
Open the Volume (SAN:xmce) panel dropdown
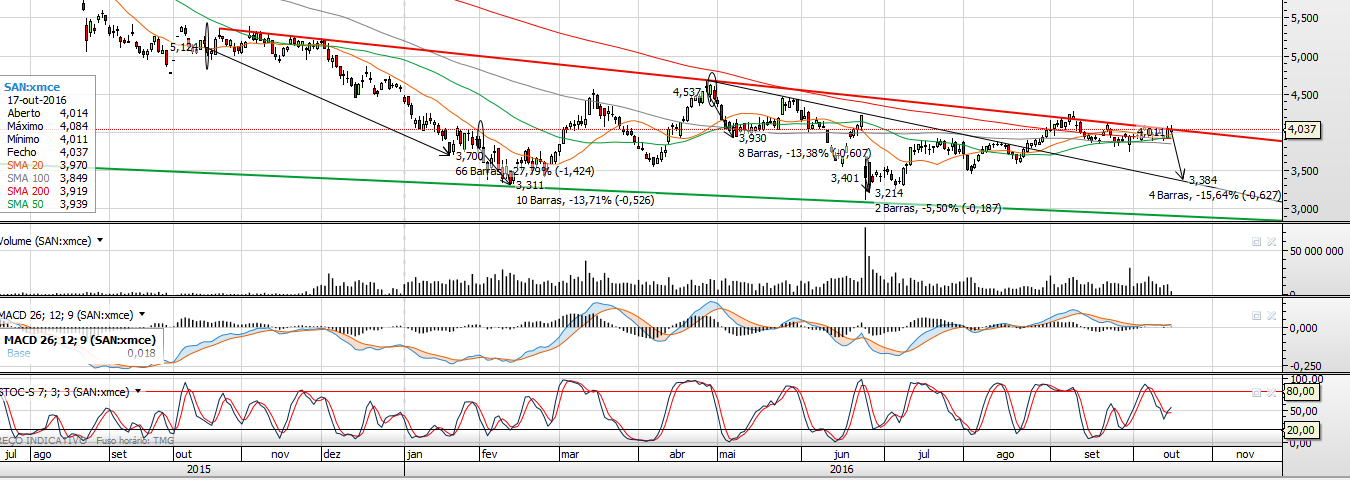[x=100, y=242]
